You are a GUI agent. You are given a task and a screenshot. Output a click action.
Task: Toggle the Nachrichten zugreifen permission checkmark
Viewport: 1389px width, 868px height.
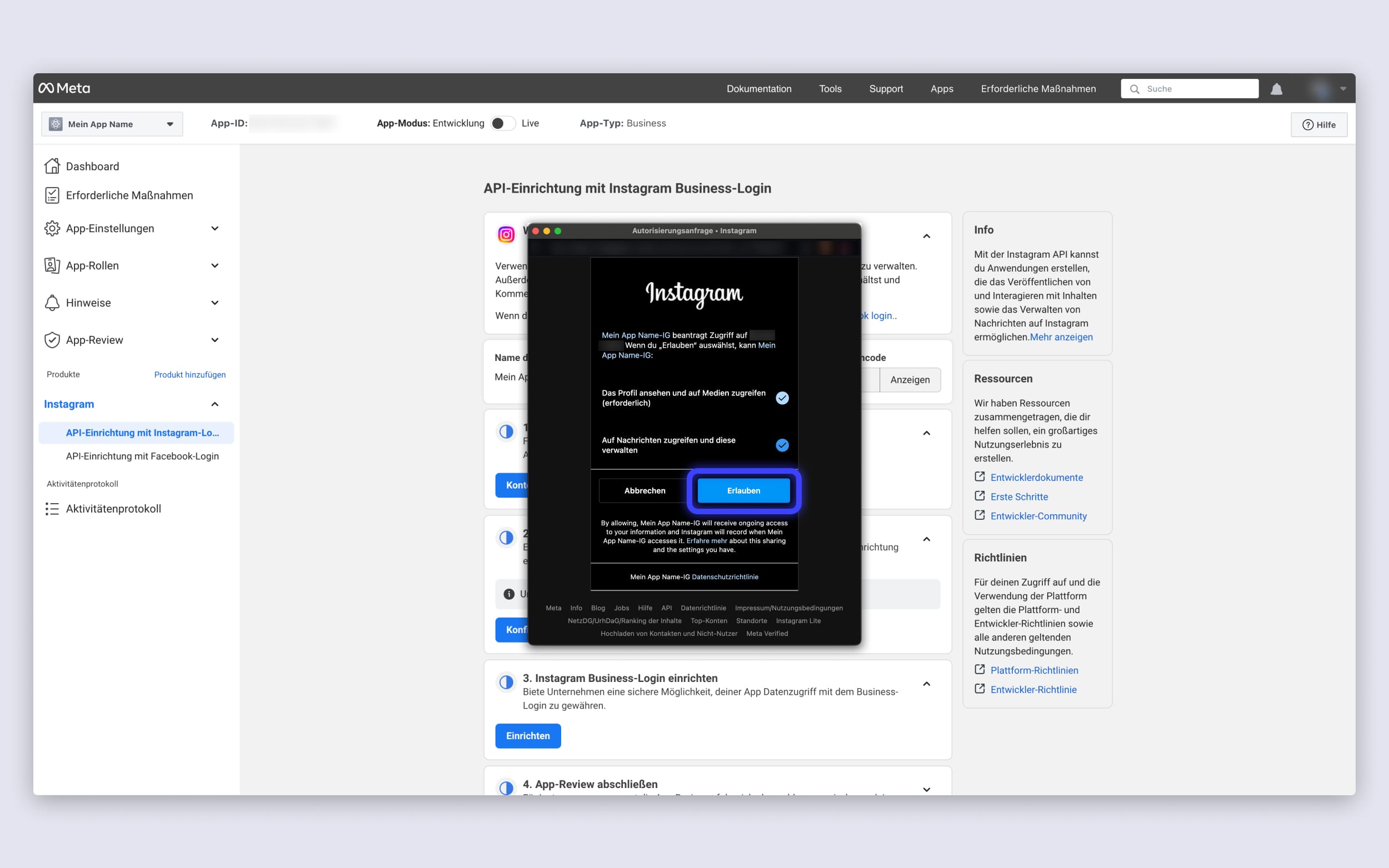pyautogui.click(x=782, y=445)
